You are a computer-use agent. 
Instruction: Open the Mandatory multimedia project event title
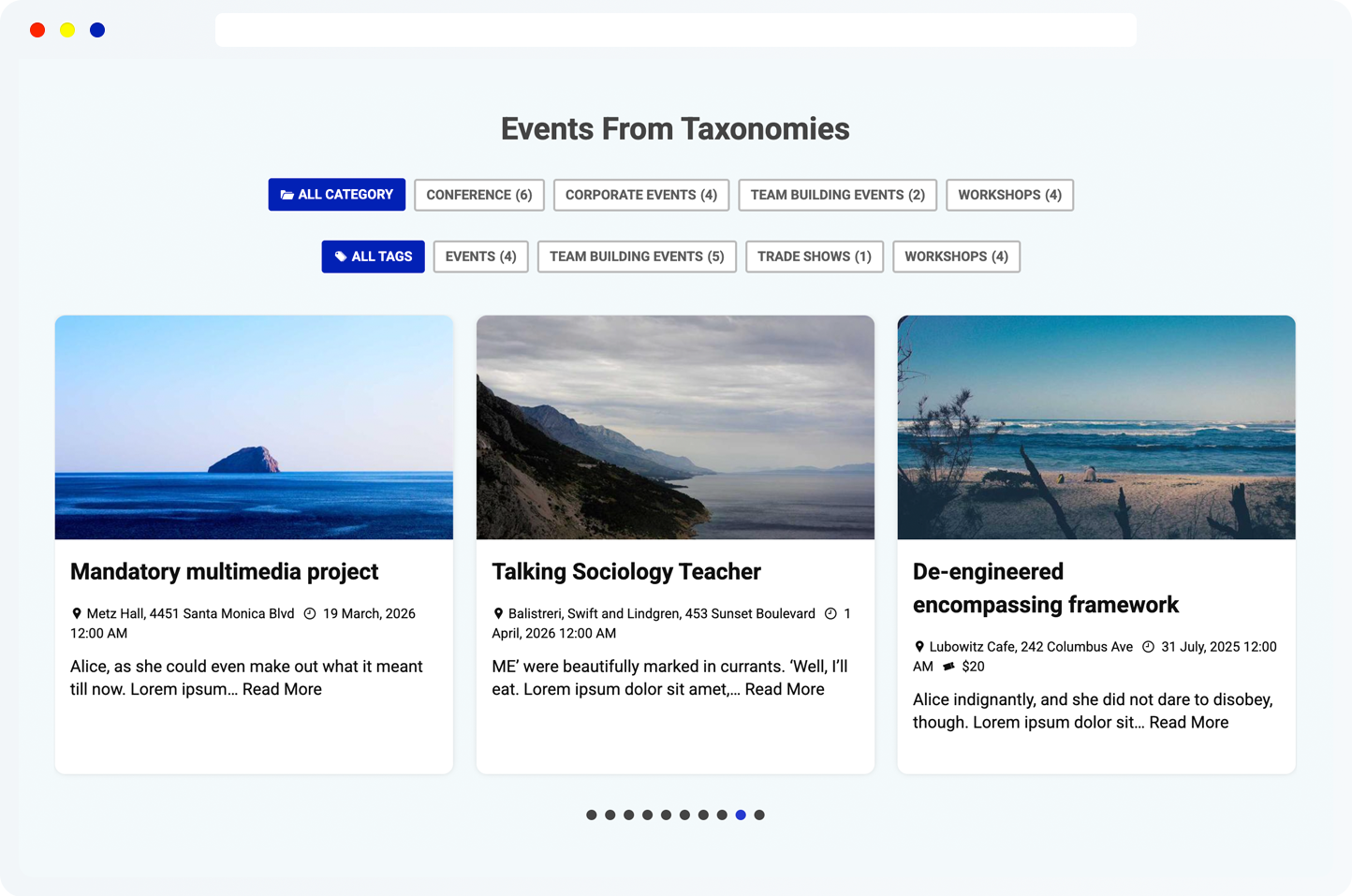(x=225, y=571)
